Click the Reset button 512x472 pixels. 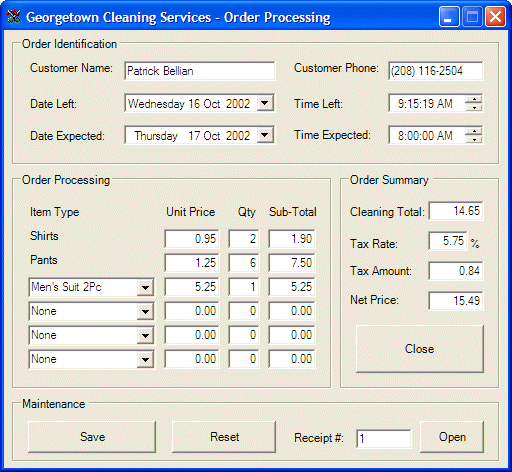pos(224,437)
